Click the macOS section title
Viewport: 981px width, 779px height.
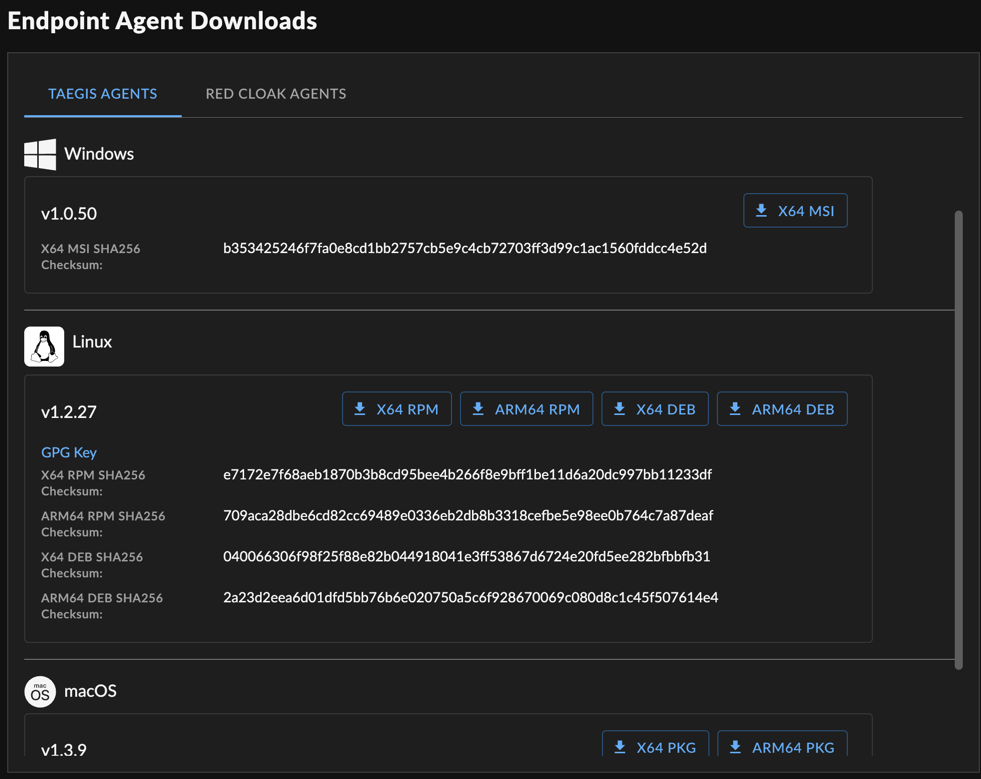point(91,691)
